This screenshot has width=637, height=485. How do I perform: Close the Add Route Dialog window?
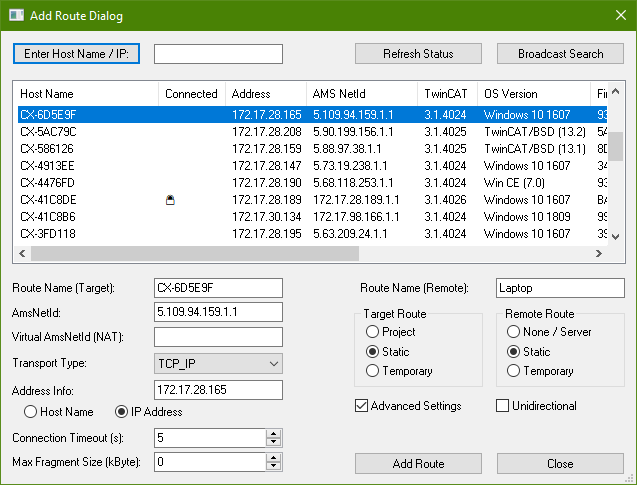point(621,15)
